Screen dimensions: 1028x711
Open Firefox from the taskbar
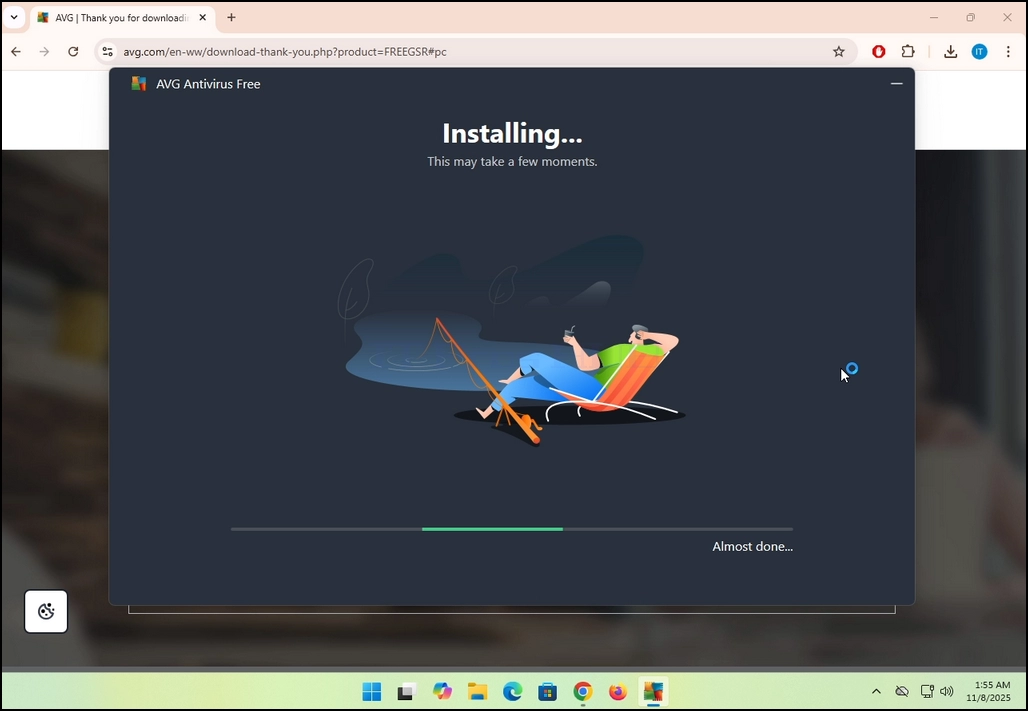pyautogui.click(x=618, y=691)
